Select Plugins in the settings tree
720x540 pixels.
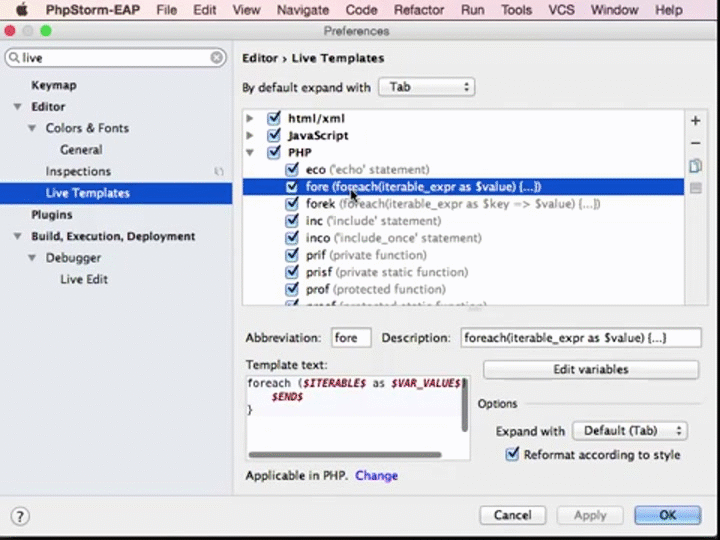coord(52,214)
